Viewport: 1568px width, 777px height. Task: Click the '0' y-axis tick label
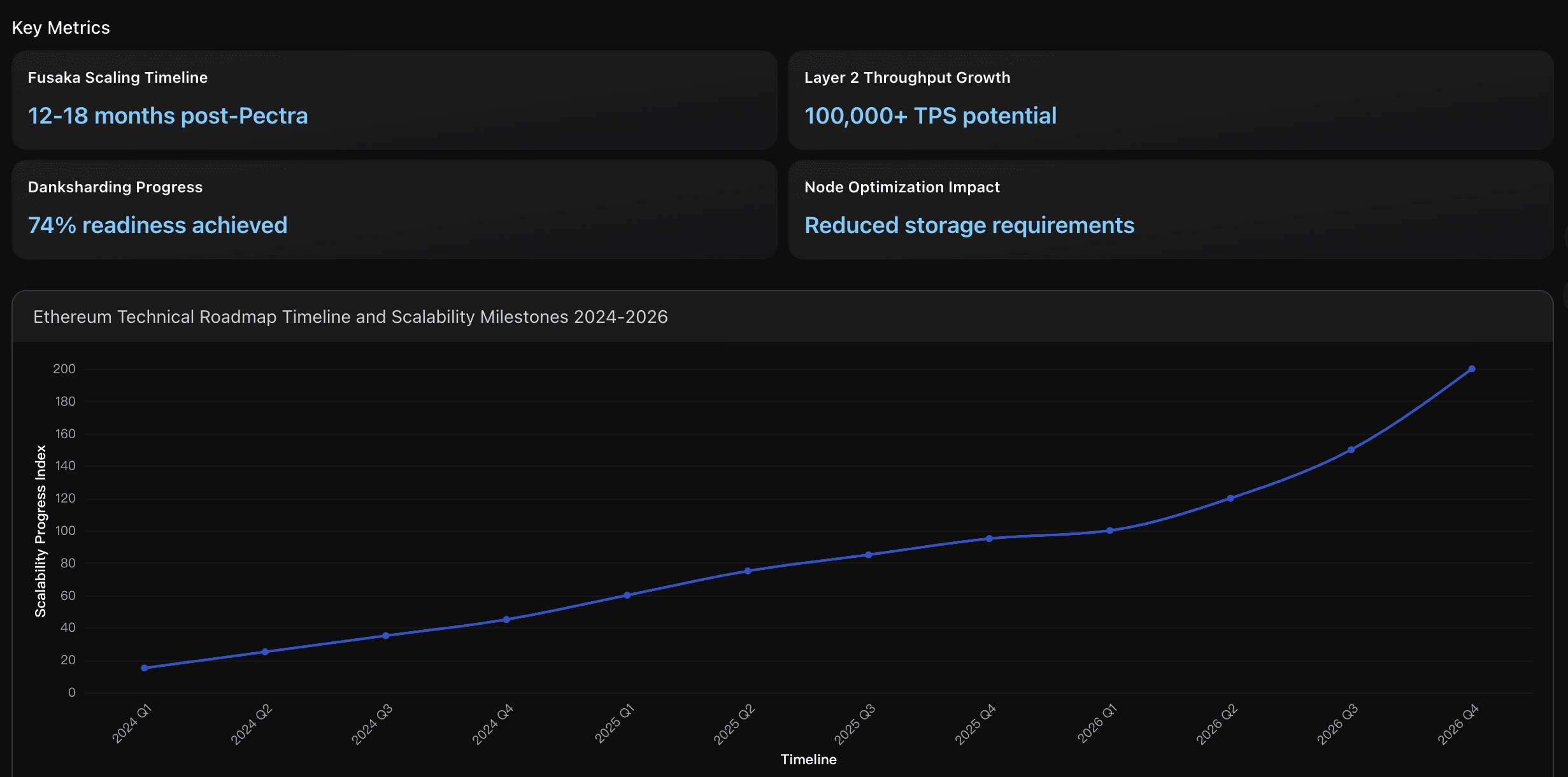click(72, 692)
